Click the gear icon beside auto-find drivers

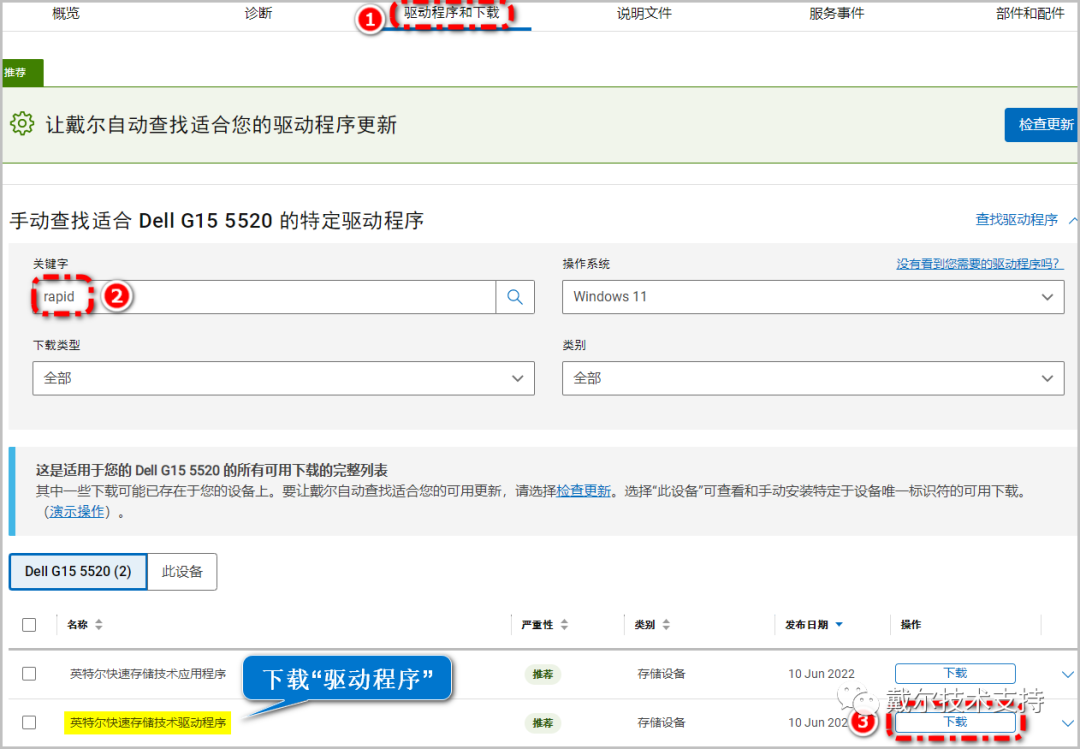point(22,124)
